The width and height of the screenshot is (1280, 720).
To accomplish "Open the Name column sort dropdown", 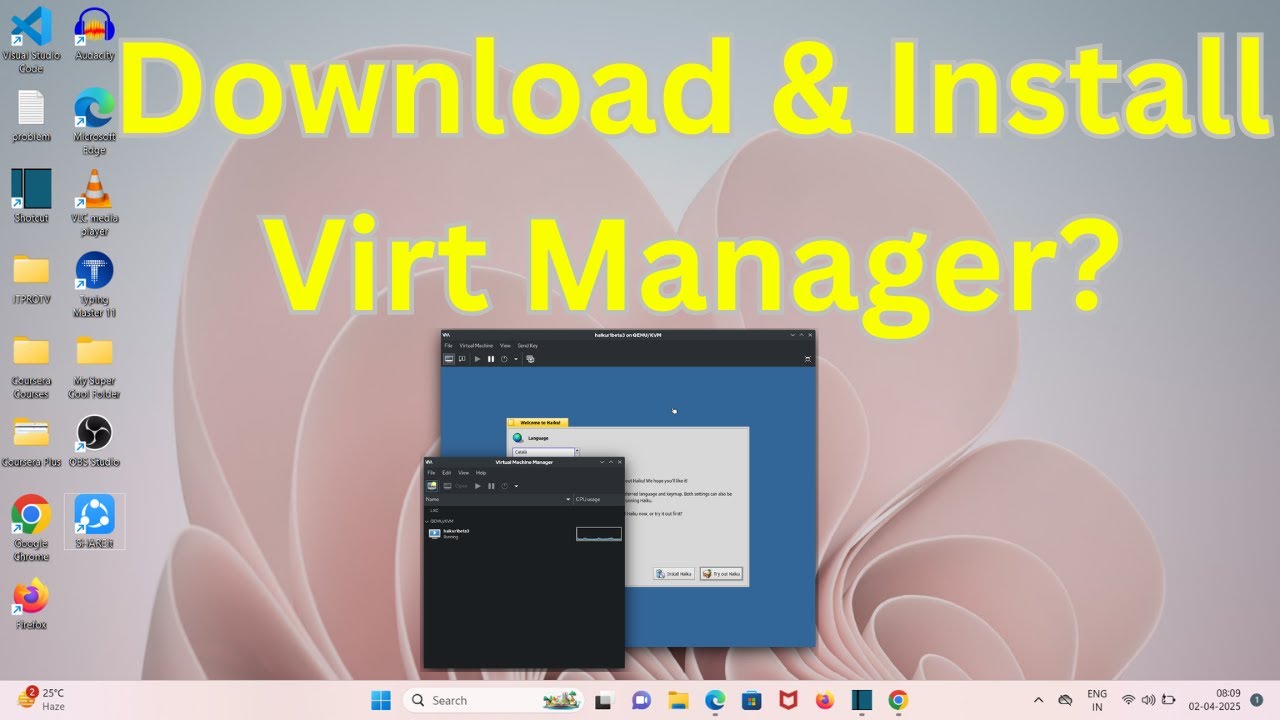I will 568,499.
